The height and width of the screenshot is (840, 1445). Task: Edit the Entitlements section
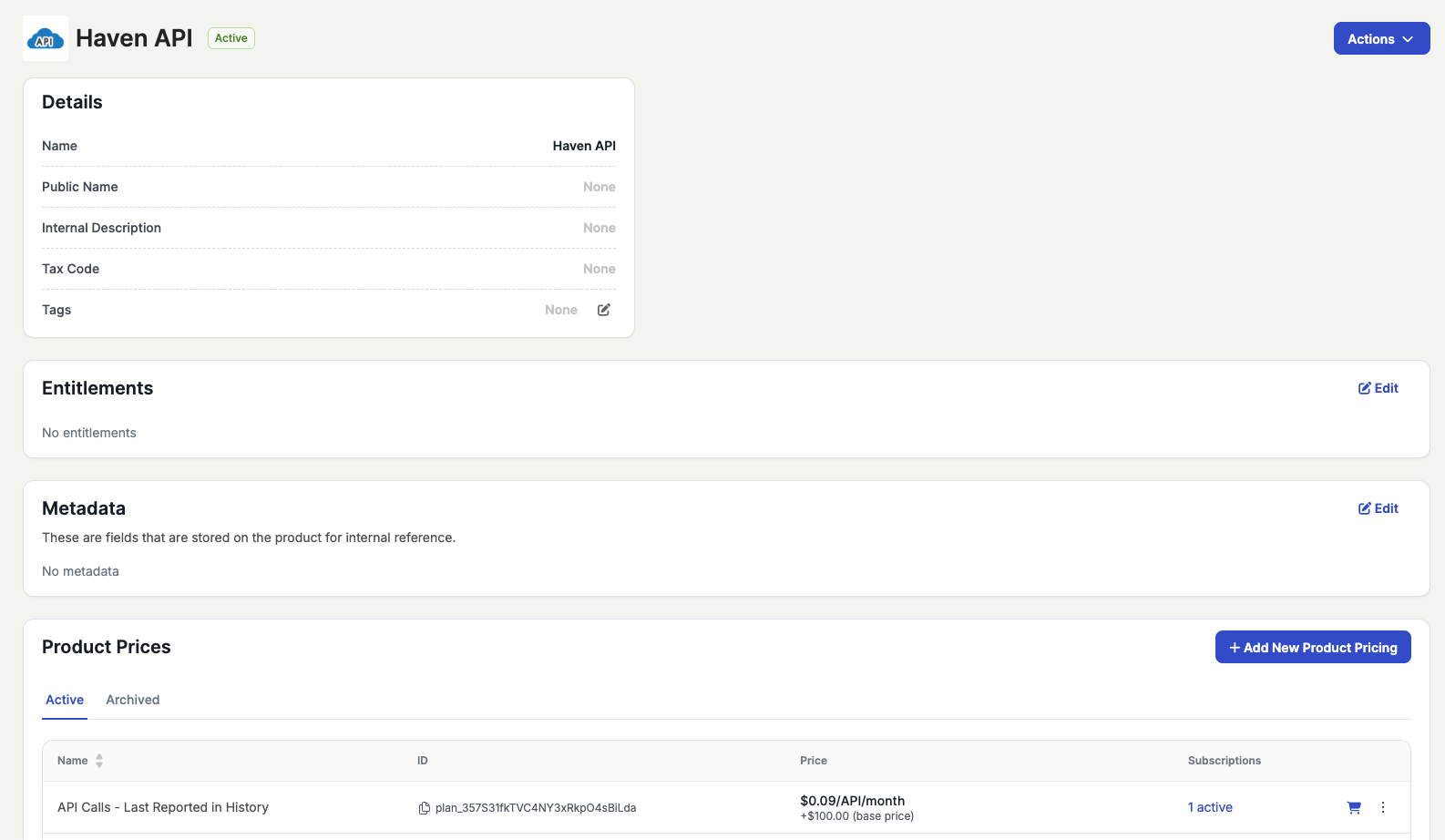pyautogui.click(x=1378, y=388)
